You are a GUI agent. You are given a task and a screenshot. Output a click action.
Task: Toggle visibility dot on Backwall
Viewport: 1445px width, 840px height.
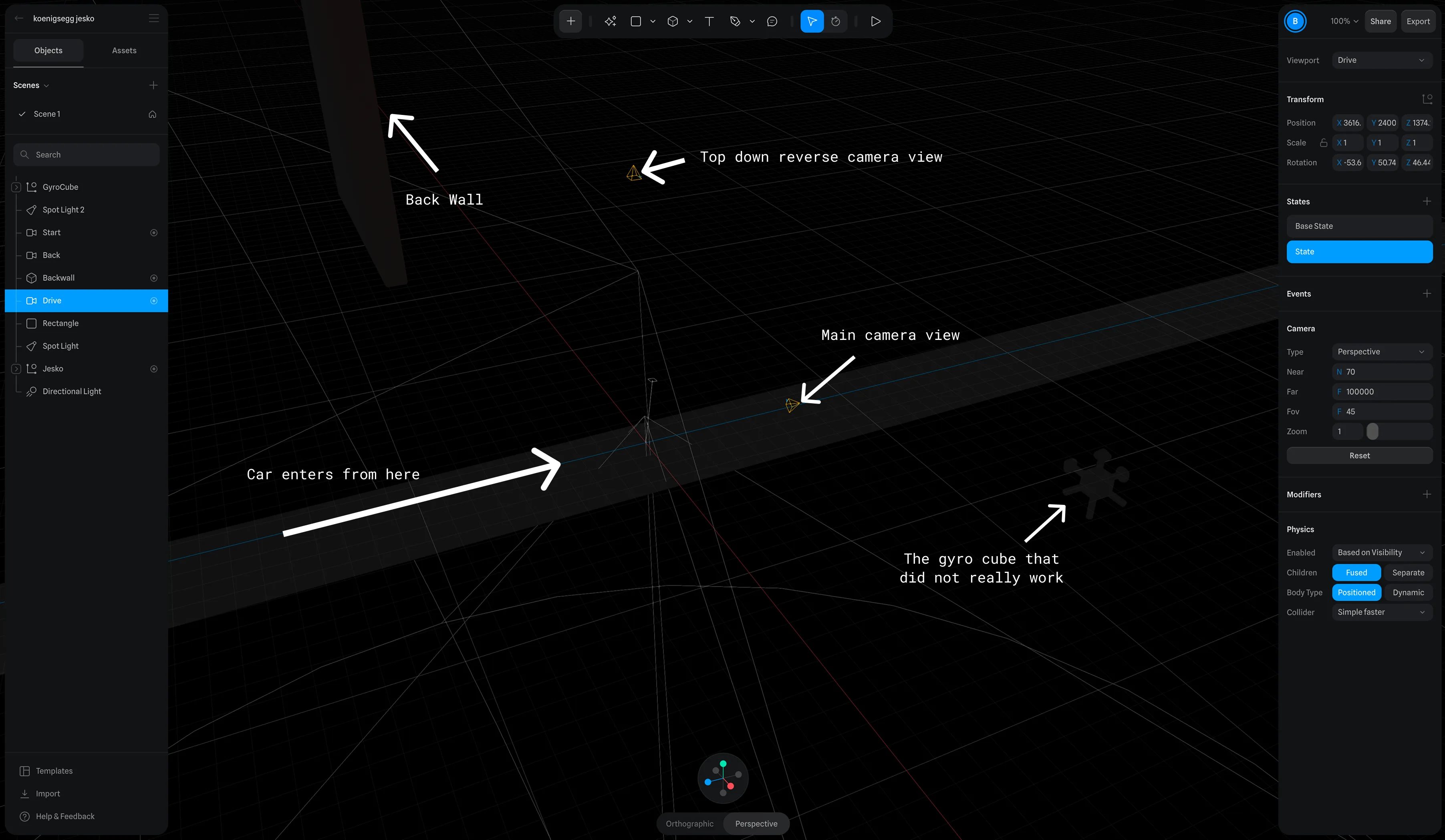(x=154, y=278)
